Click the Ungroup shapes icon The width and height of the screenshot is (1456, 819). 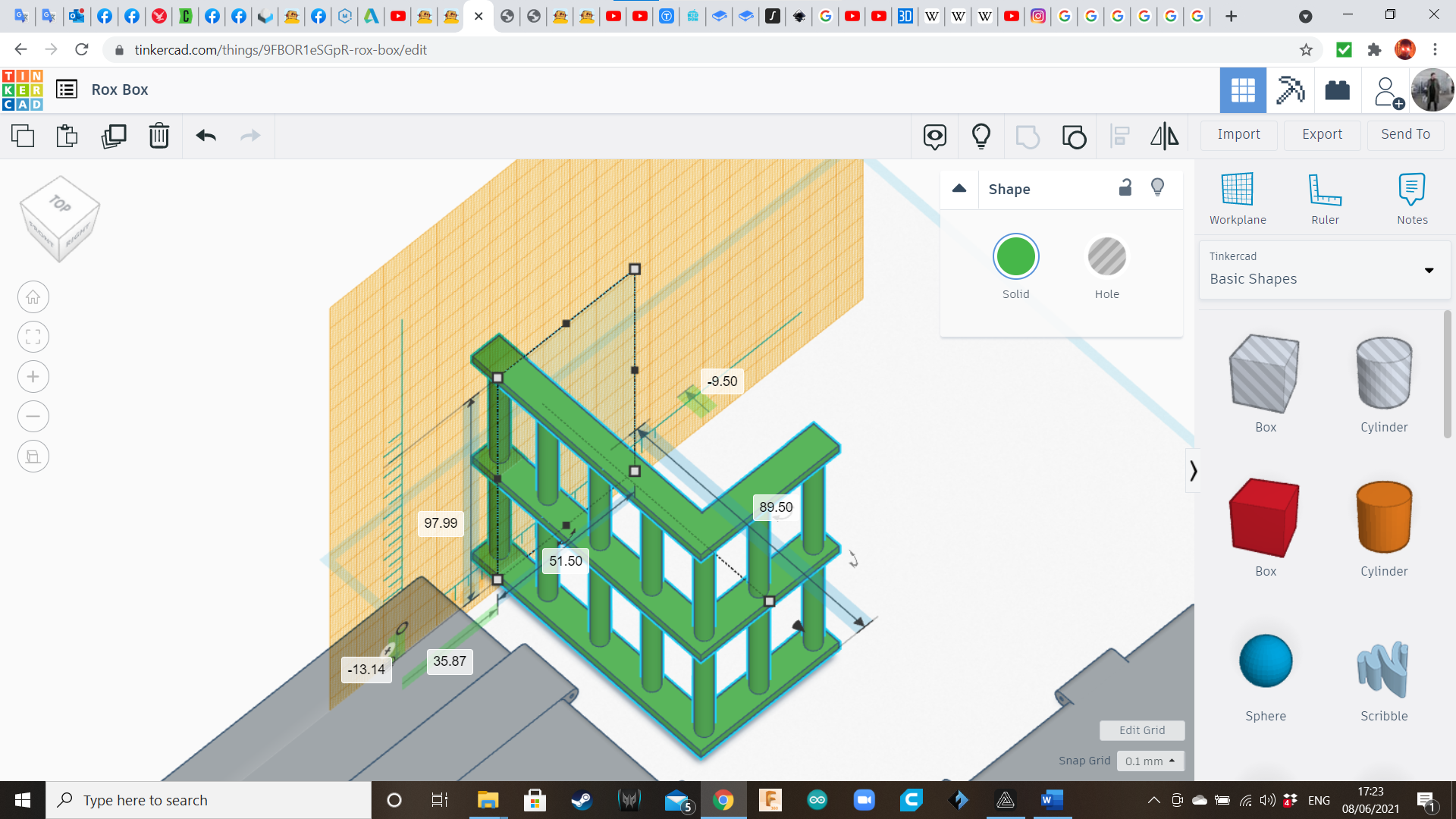click(x=1074, y=136)
